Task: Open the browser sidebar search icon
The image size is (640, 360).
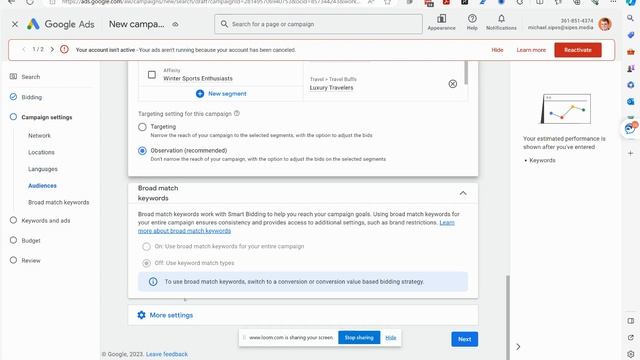Action: [x=631, y=18]
